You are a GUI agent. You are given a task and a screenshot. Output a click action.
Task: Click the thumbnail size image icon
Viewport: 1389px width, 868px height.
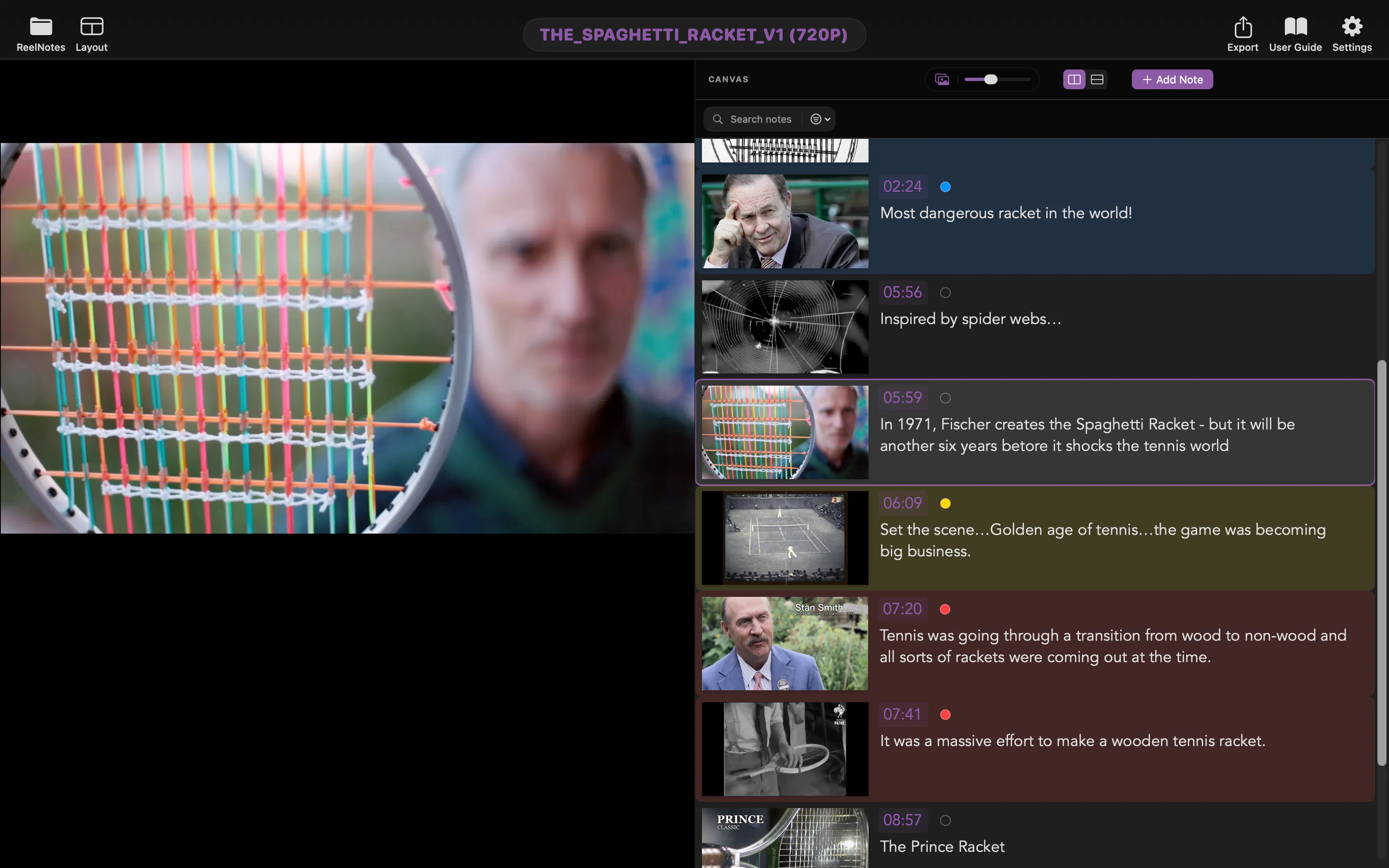pyautogui.click(x=942, y=79)
